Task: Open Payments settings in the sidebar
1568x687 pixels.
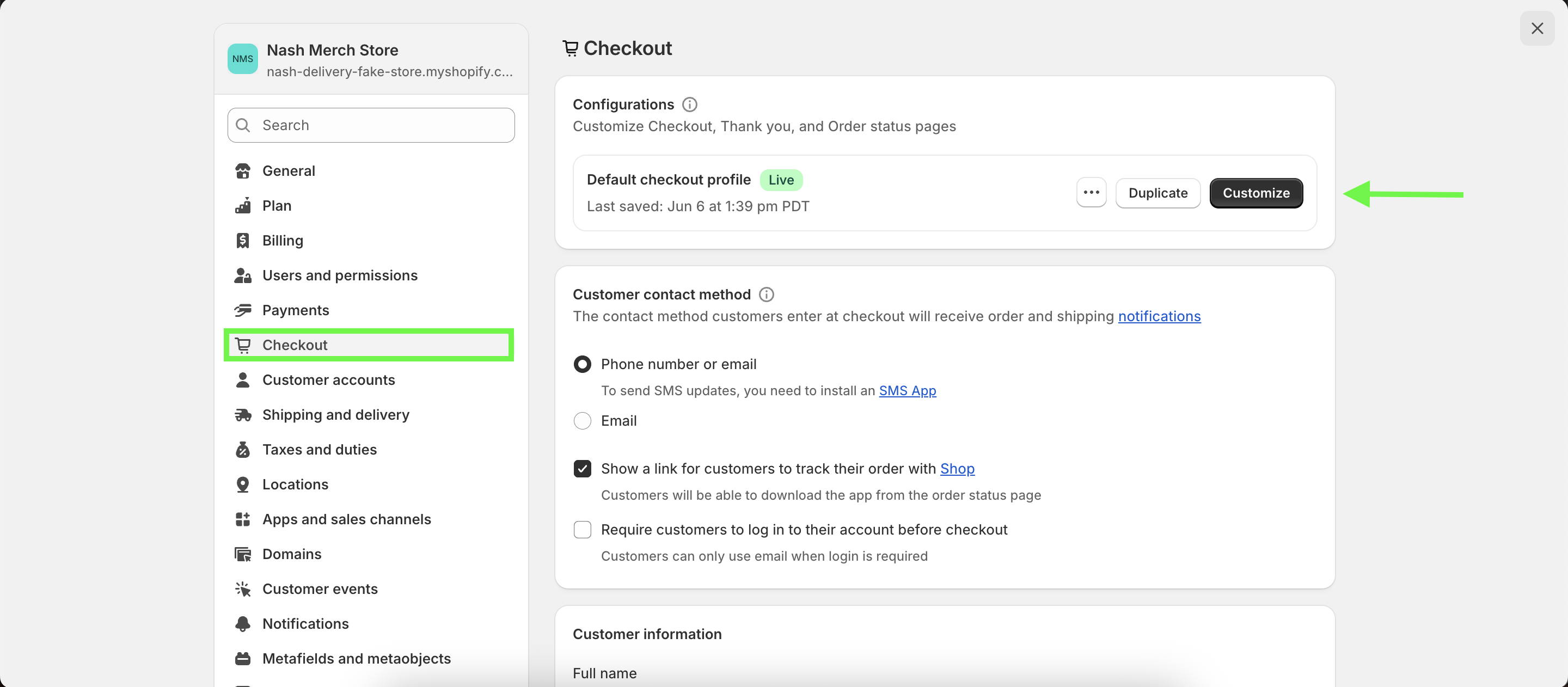Action: pos(295,310)
